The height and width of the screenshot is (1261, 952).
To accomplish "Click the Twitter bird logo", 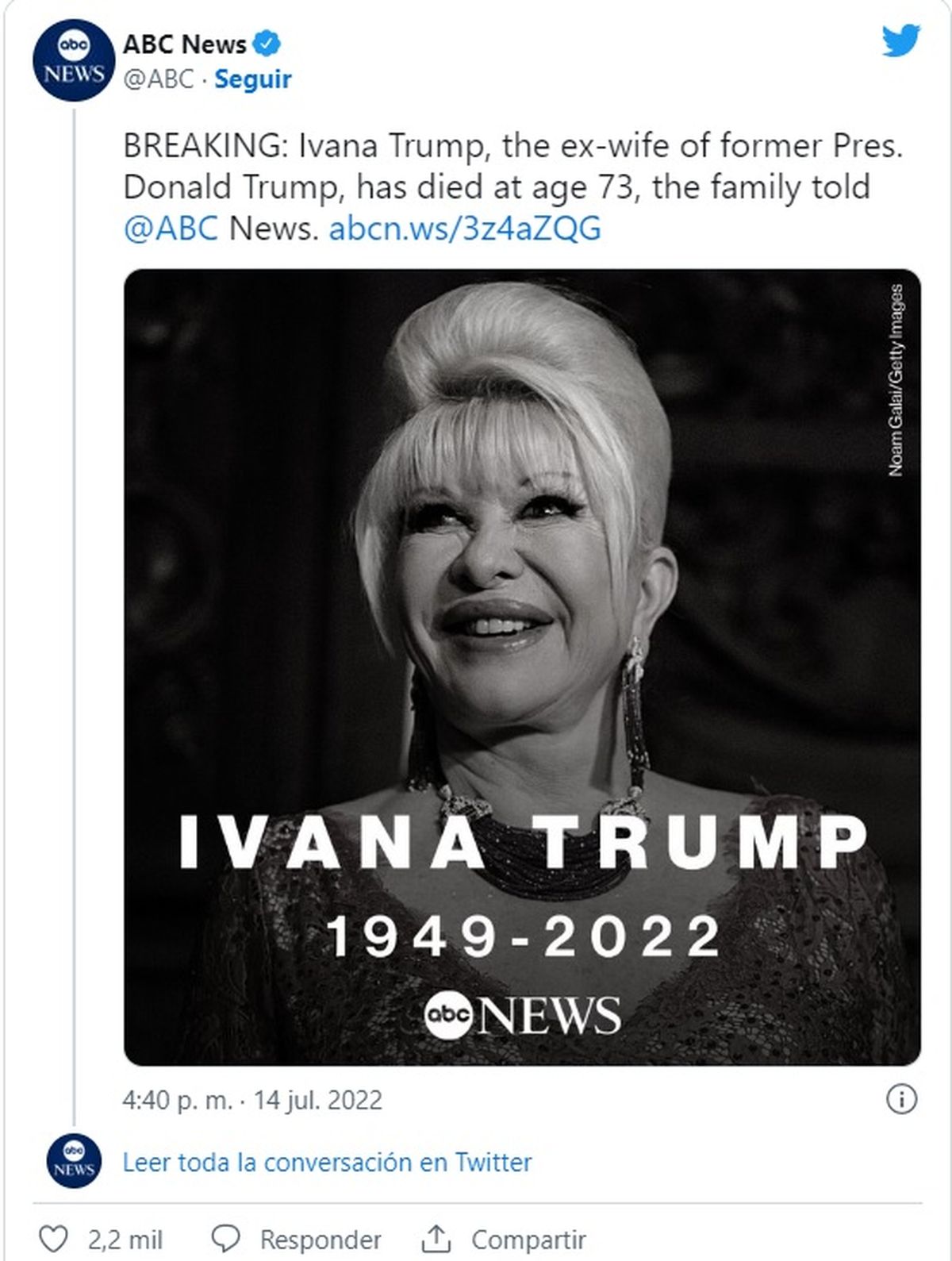I will [x=901, y=40].
